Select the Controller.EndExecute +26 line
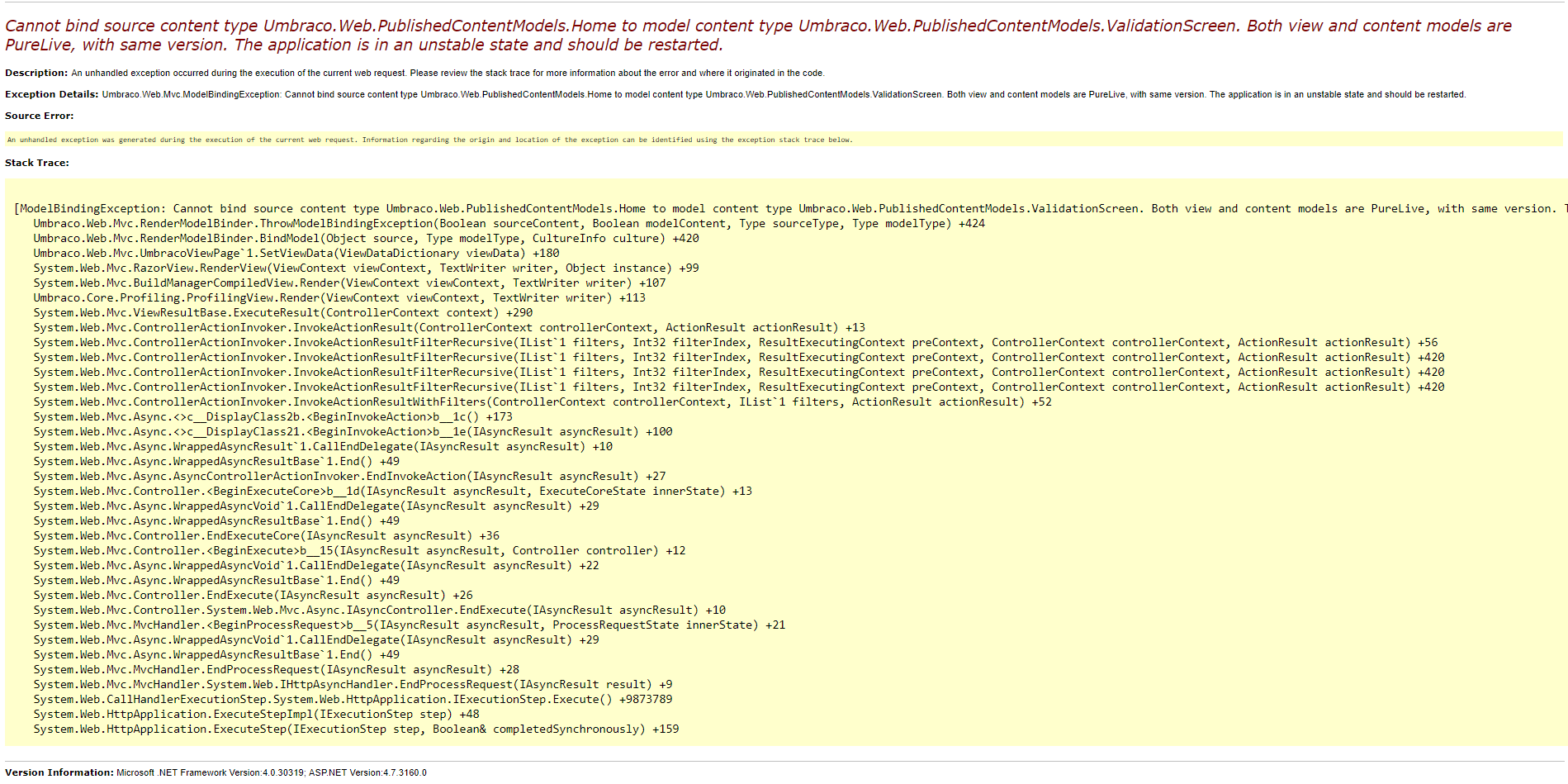Screen dimensions: 1568x784 click(253, 596)
